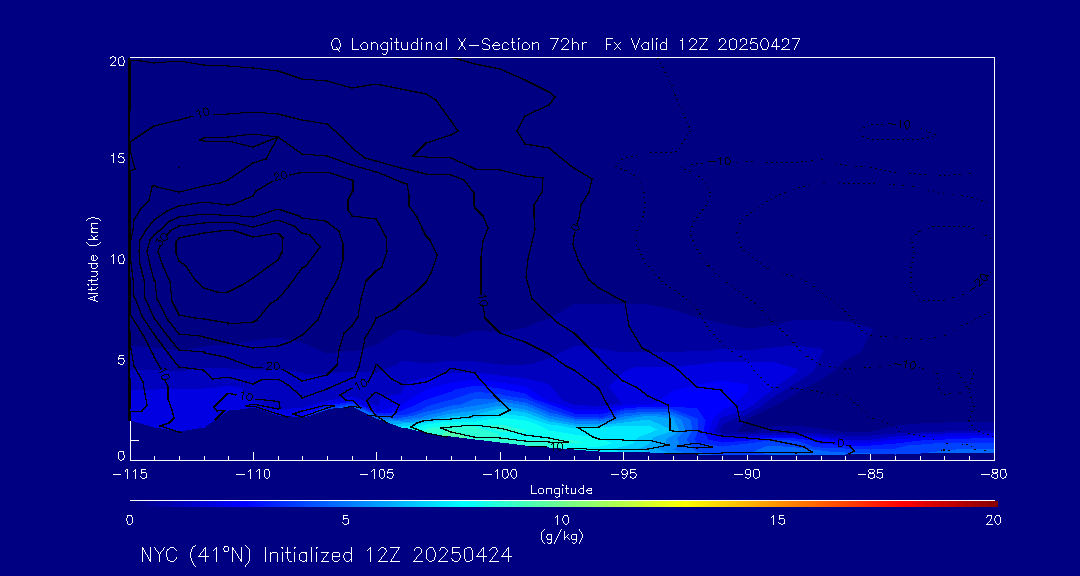Click the -115 longitude tick label
This screenshot has height=576, width=1080.
(129, 475)
